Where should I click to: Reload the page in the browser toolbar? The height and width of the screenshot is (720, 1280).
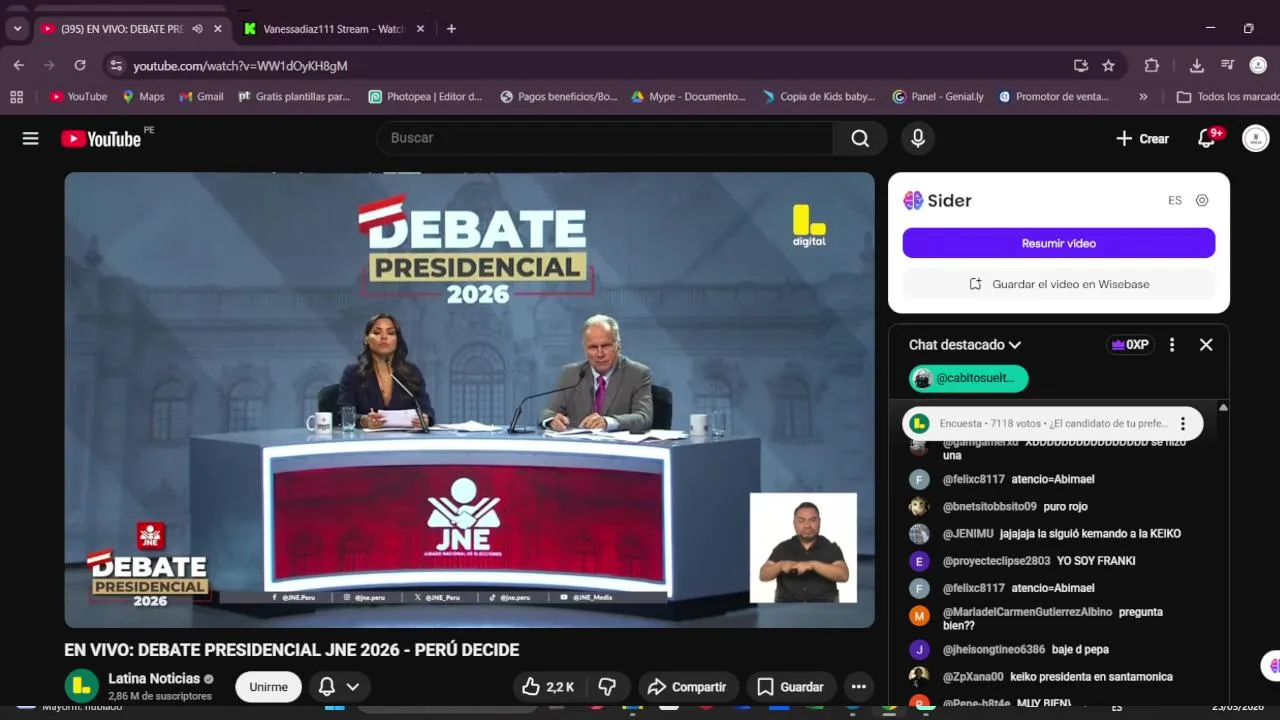tap(80, 65)
